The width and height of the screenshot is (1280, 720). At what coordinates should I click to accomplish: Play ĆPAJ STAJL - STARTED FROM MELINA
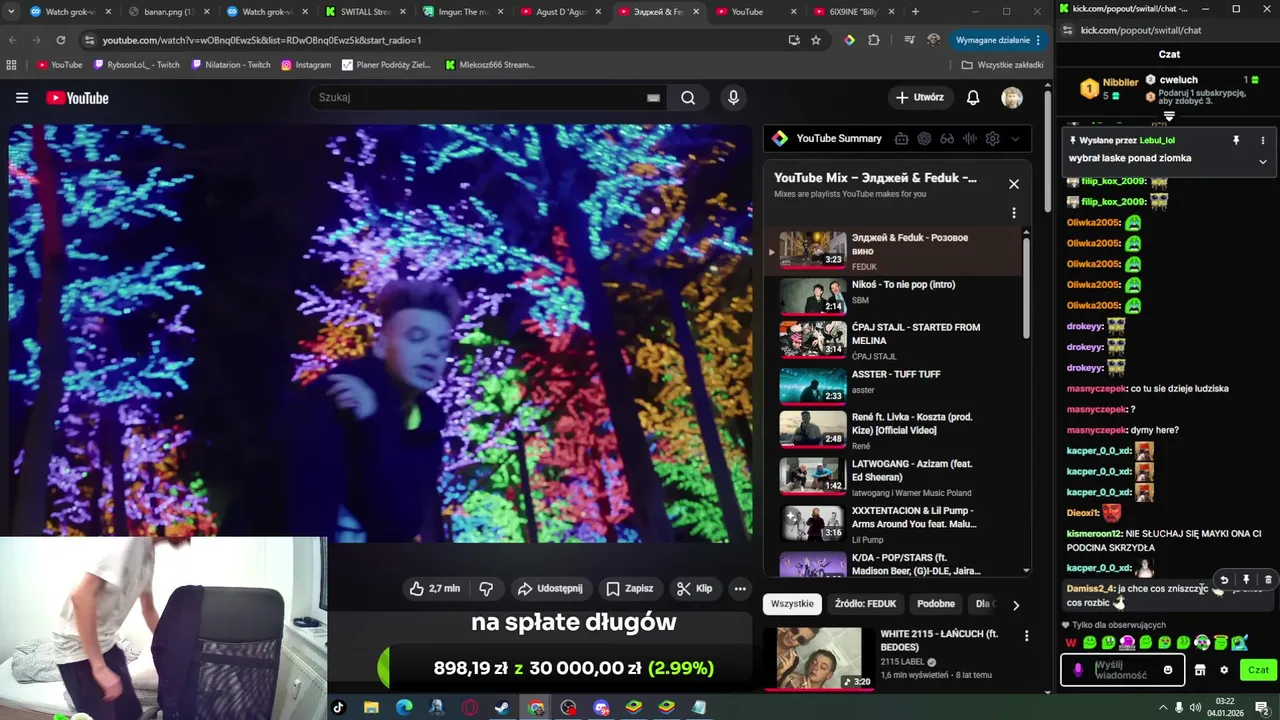[x=895, y=341]
